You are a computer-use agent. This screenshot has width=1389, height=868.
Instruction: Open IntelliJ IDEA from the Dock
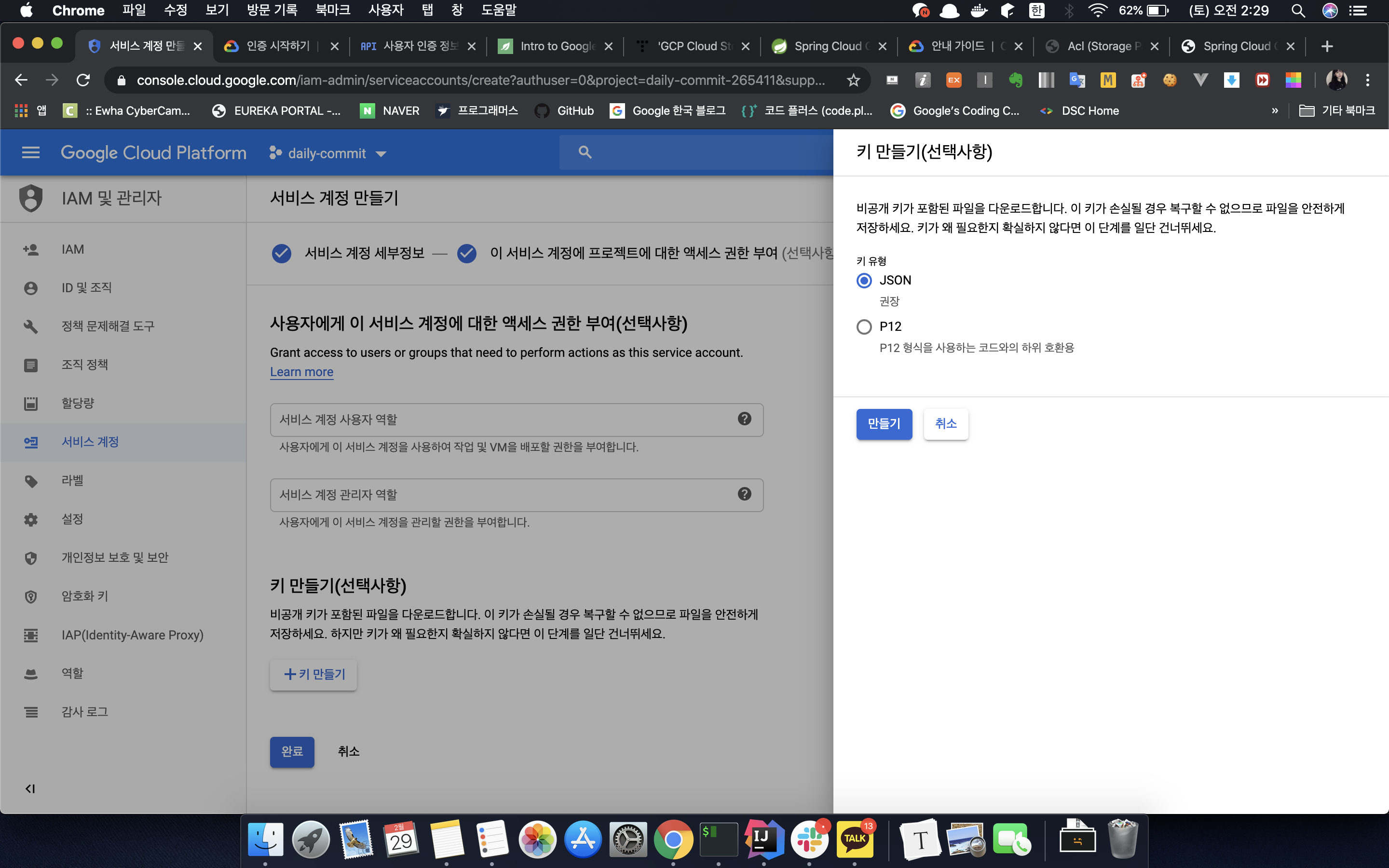coord(764,839)
